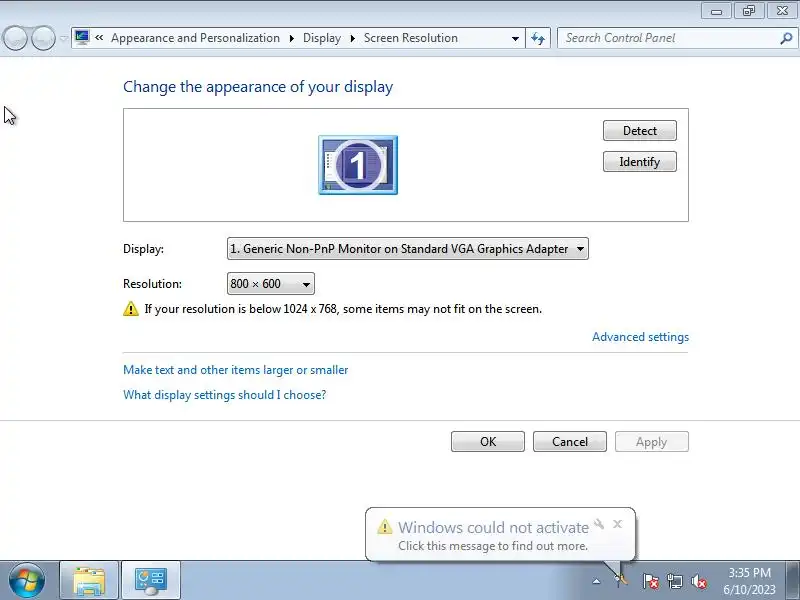800x600 pixels.
Task: Click the double chevron in the address bar
Action: point(99,38)
